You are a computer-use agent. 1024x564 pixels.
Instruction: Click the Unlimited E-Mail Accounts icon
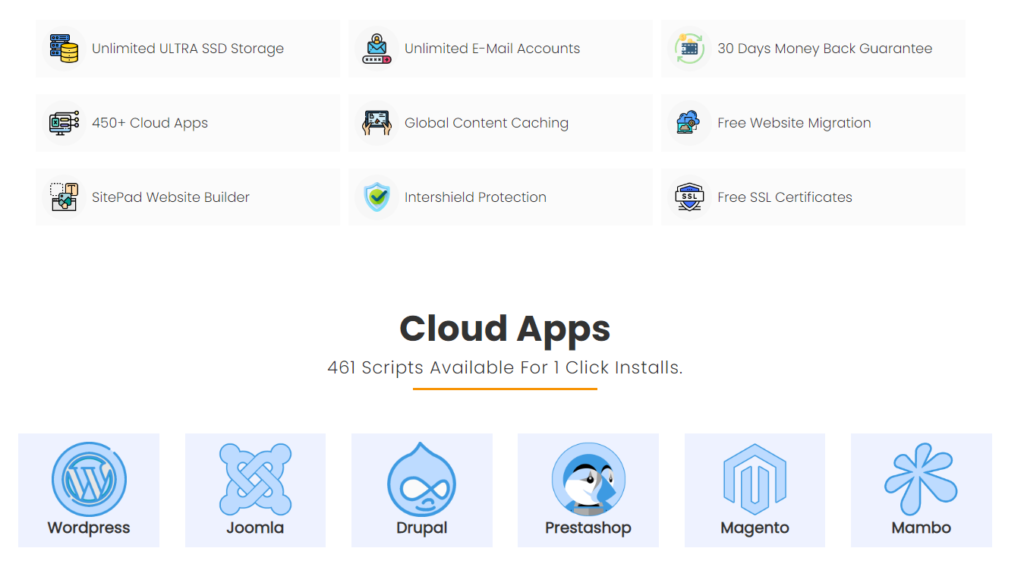(x=377, y=48)
